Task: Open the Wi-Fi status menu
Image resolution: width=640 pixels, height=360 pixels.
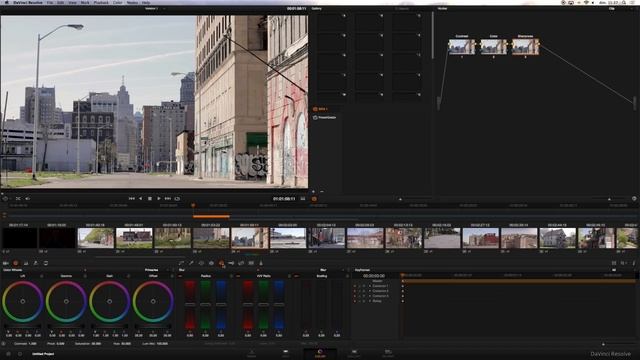Action: pyautogui.click(x=586, y=2)
